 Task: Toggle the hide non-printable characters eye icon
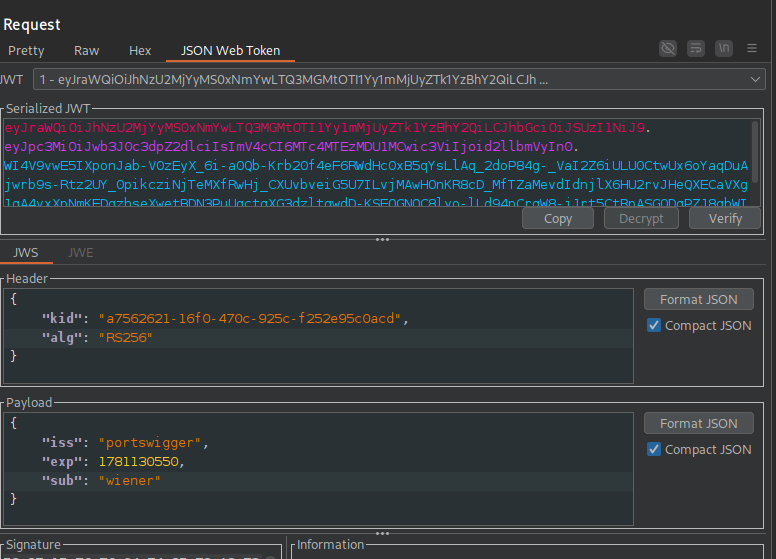(x=668, y=48)
